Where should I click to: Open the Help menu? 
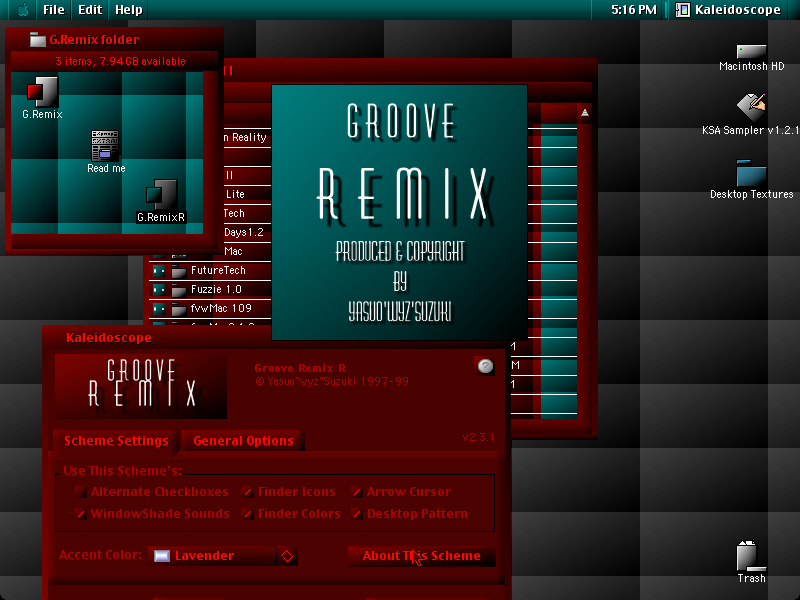129,10
